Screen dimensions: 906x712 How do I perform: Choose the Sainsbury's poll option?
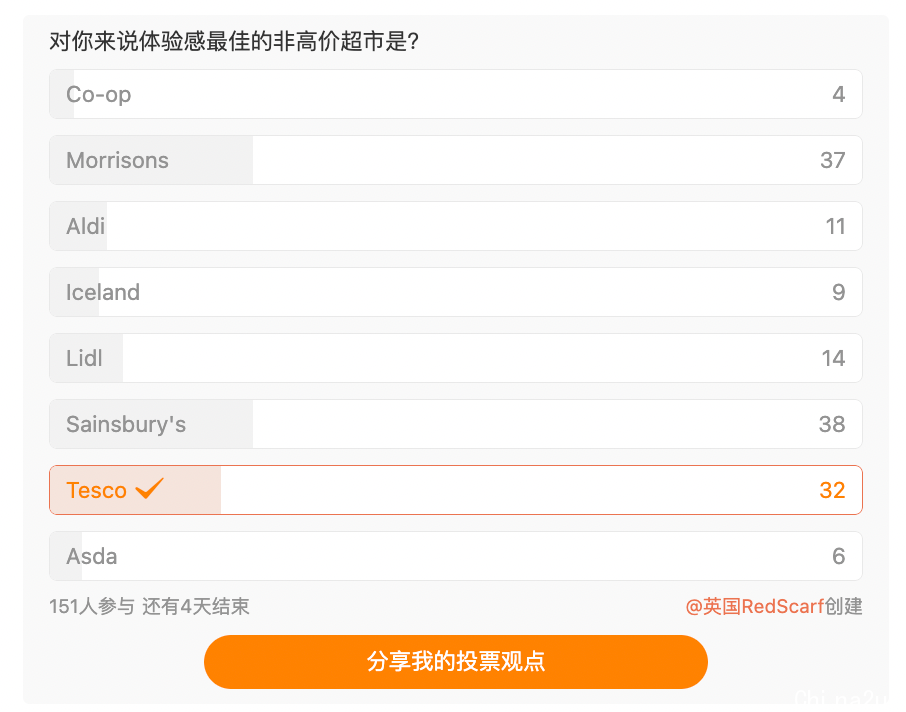point(455,425)
